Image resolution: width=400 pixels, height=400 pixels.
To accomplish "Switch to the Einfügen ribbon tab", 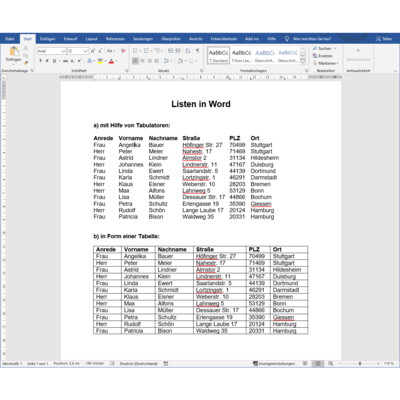I will (48, 39).
